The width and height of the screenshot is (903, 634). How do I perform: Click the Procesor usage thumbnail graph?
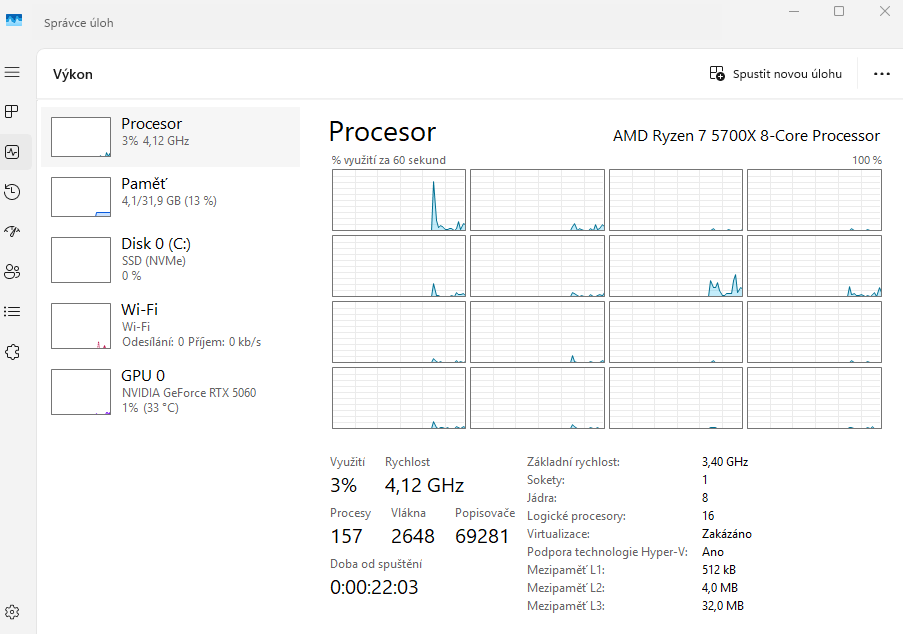(x=80, y=136)
